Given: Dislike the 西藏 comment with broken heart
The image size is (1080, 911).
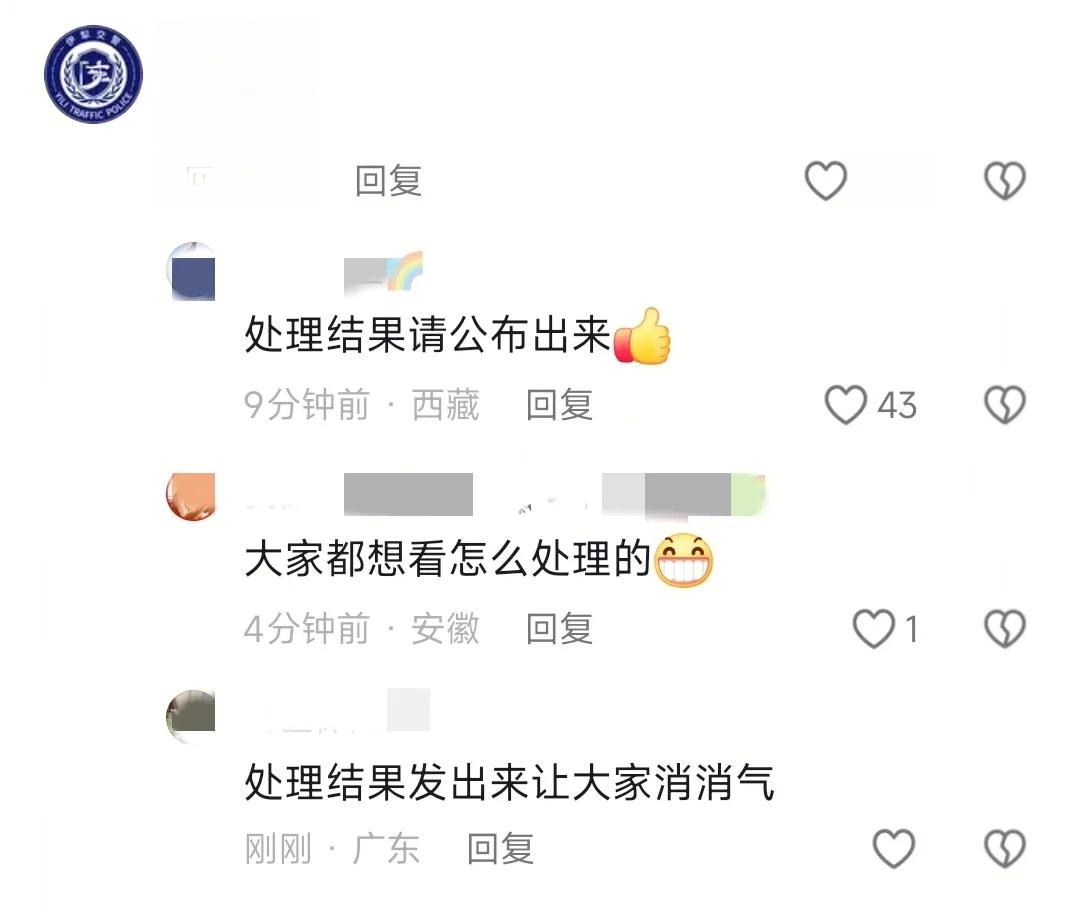Looking at the screenshot, I should (1005, 404).
